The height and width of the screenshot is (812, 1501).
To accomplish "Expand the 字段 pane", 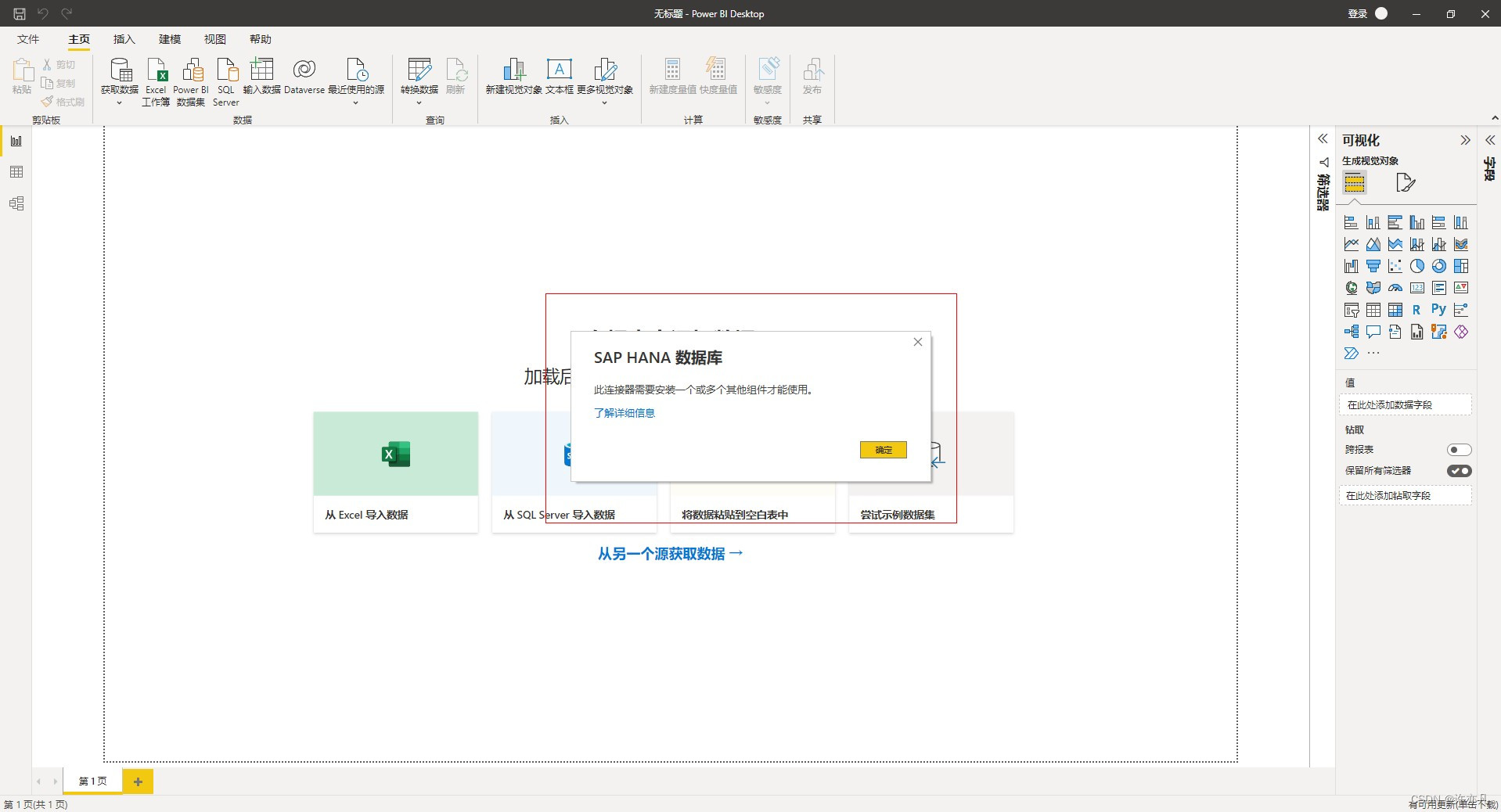I will (1490, 140).
